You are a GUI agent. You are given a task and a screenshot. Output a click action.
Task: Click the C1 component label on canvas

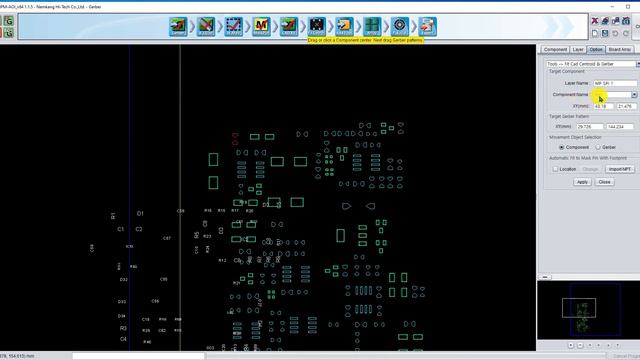pos(120,229)
